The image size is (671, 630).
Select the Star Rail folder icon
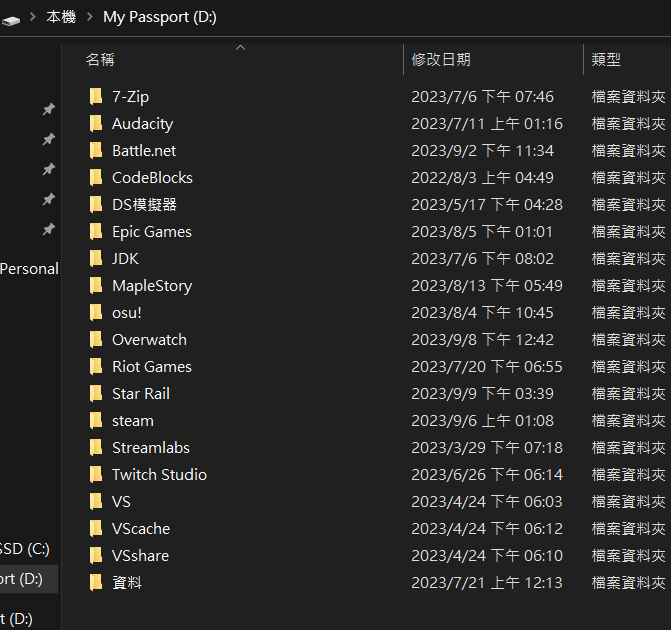click(x=96, y=393)
